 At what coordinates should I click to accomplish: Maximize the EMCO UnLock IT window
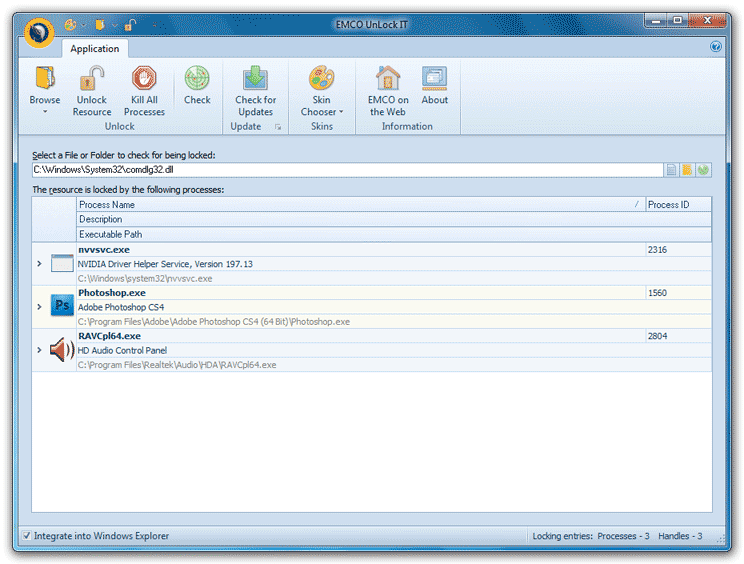(678, 20)
